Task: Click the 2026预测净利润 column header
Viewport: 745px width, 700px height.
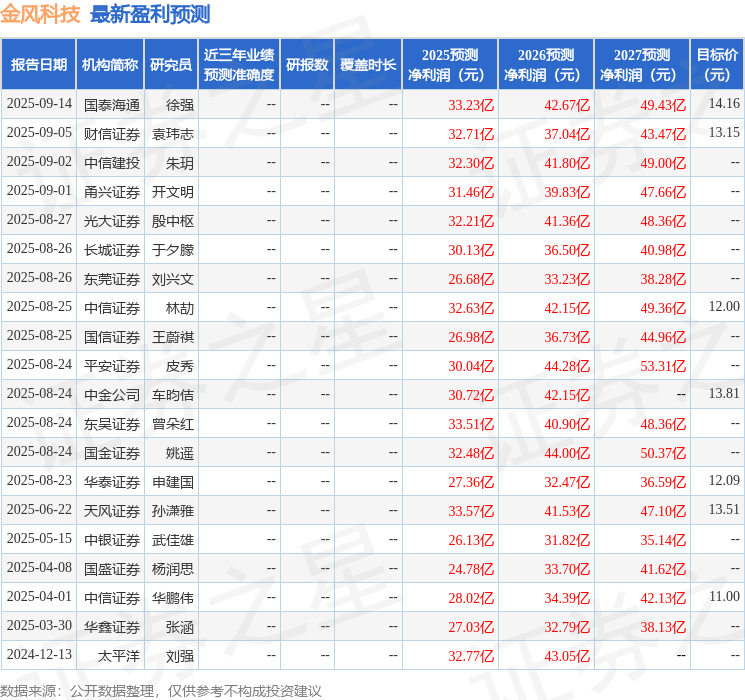Action: pyautogui.click(x=546, y=65)
